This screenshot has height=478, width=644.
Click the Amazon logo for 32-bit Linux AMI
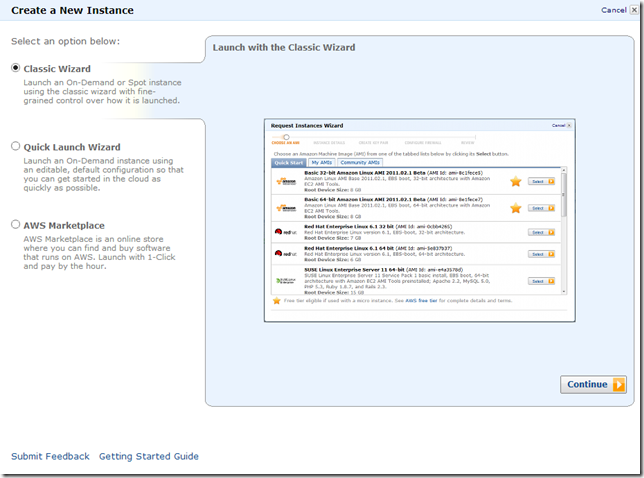(x=285, y=181)
